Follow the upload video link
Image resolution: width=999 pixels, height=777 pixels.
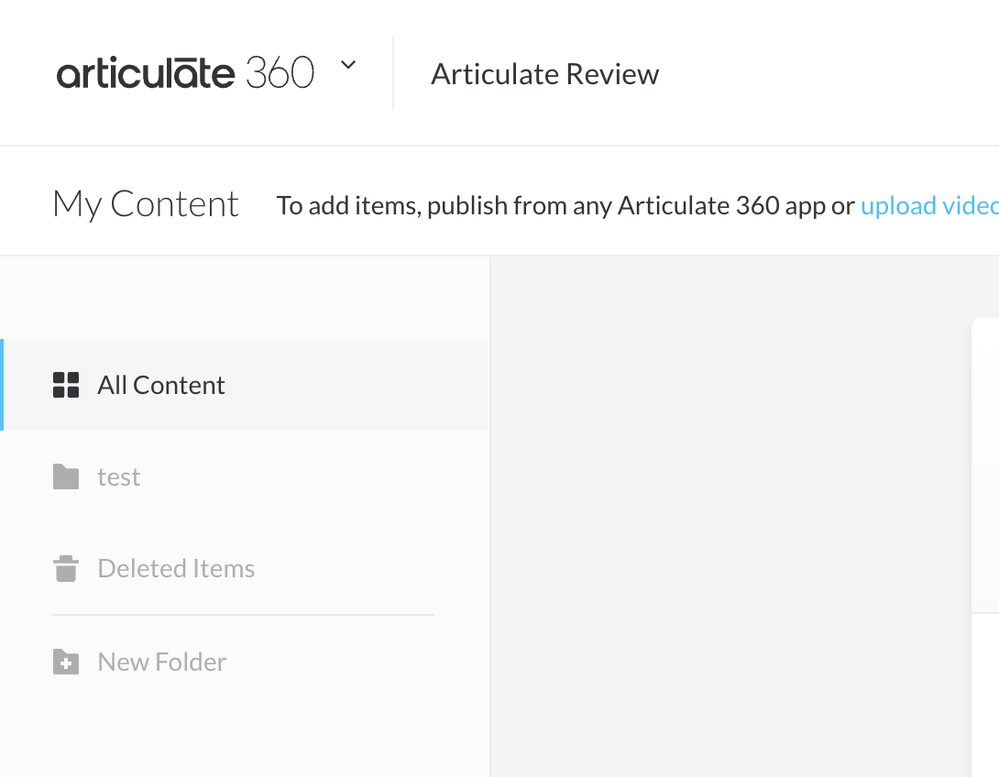click(x=929, y=206)
